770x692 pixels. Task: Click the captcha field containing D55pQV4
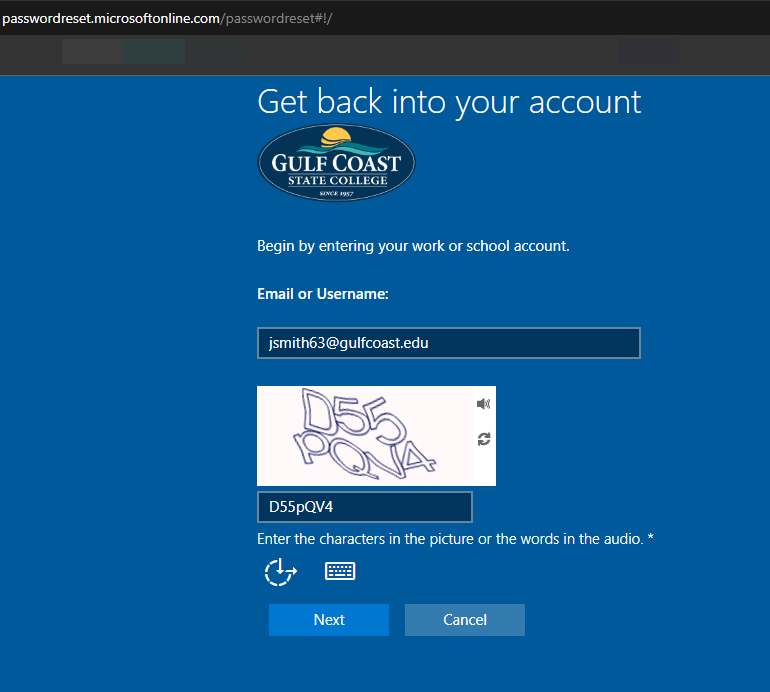(364, 507)
